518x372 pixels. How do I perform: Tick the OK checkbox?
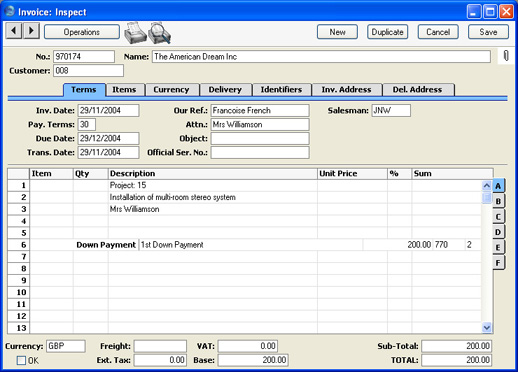click(x=21, y=360)
